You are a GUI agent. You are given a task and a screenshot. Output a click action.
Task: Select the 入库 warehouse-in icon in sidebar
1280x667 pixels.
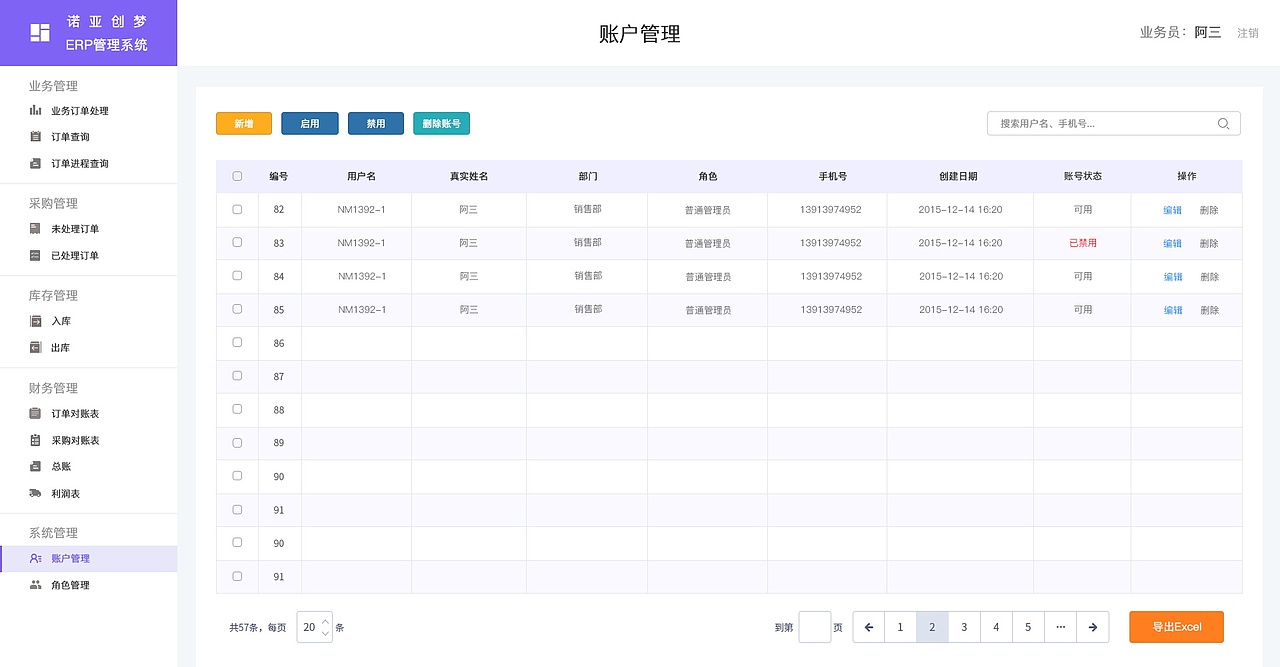coord(35,320)
